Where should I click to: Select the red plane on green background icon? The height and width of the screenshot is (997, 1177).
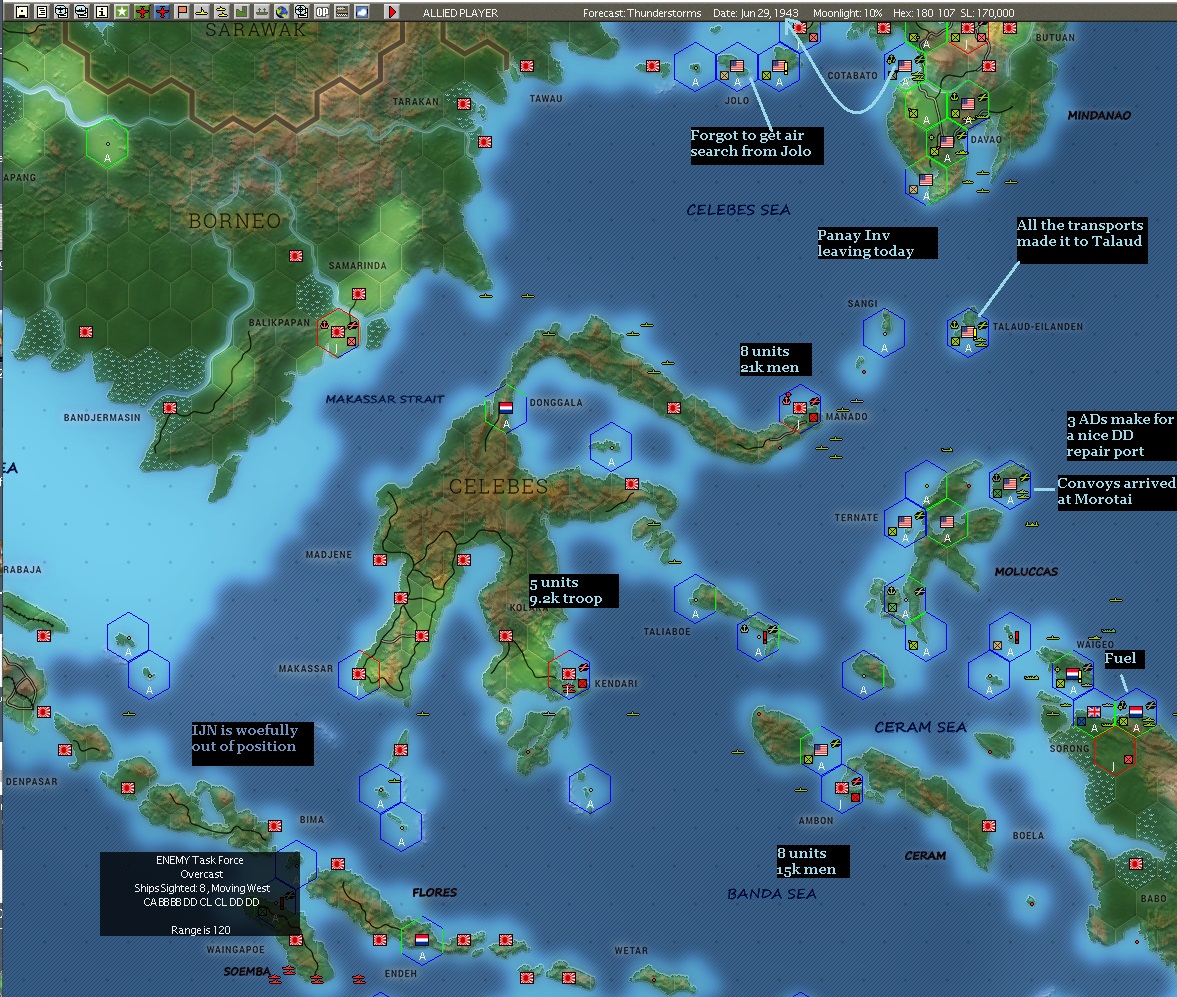[142, 11]
